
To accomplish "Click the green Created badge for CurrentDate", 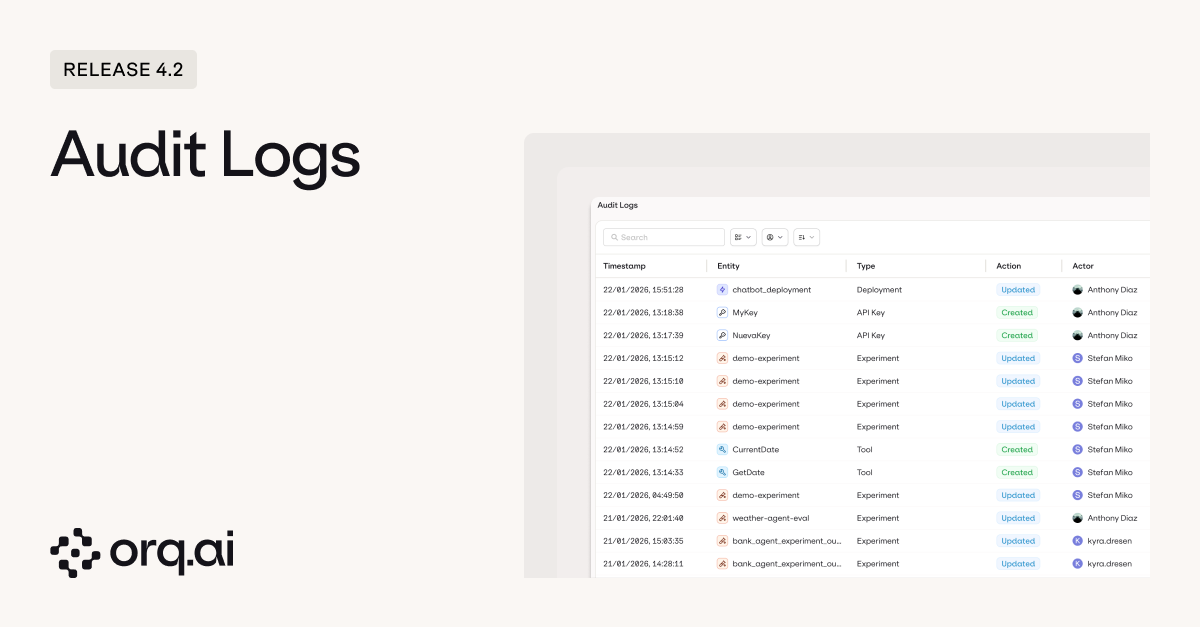I will pyautogui.click(x=1017, y=449).
